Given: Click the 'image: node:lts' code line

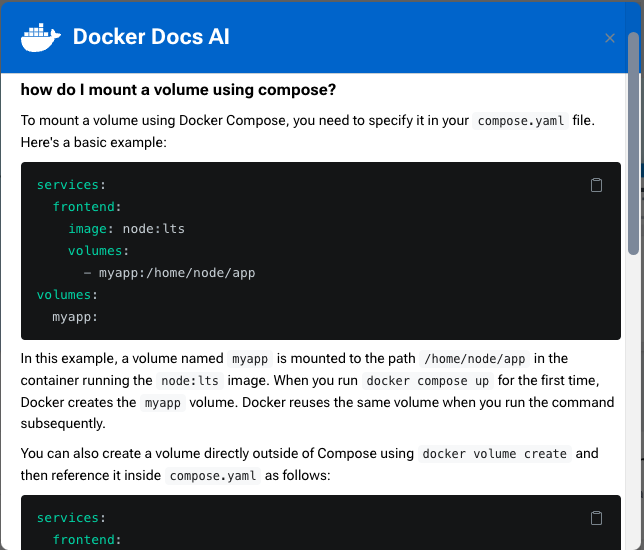Looking at the screenshot, I should (x=126, y=229).
